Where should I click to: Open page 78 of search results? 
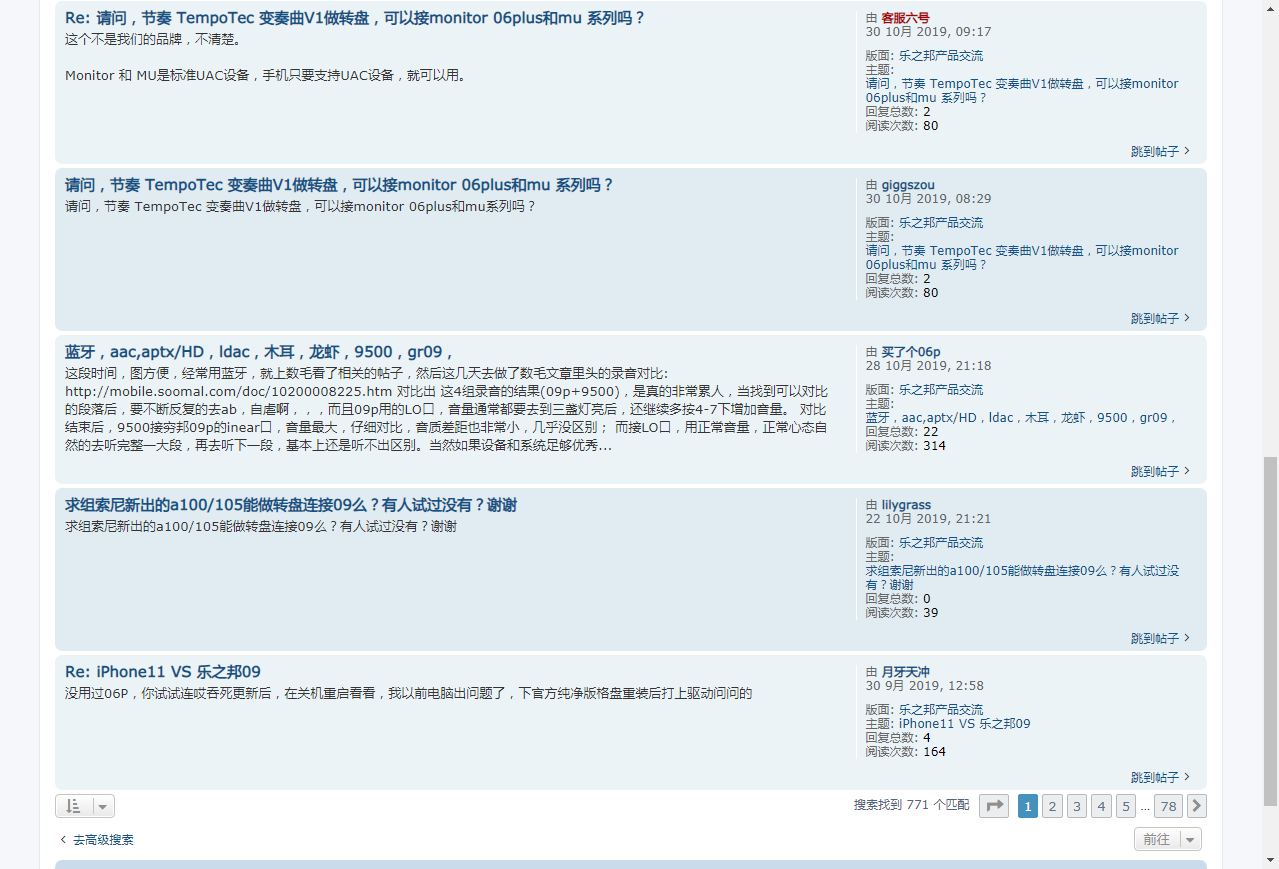point(1167,806)
